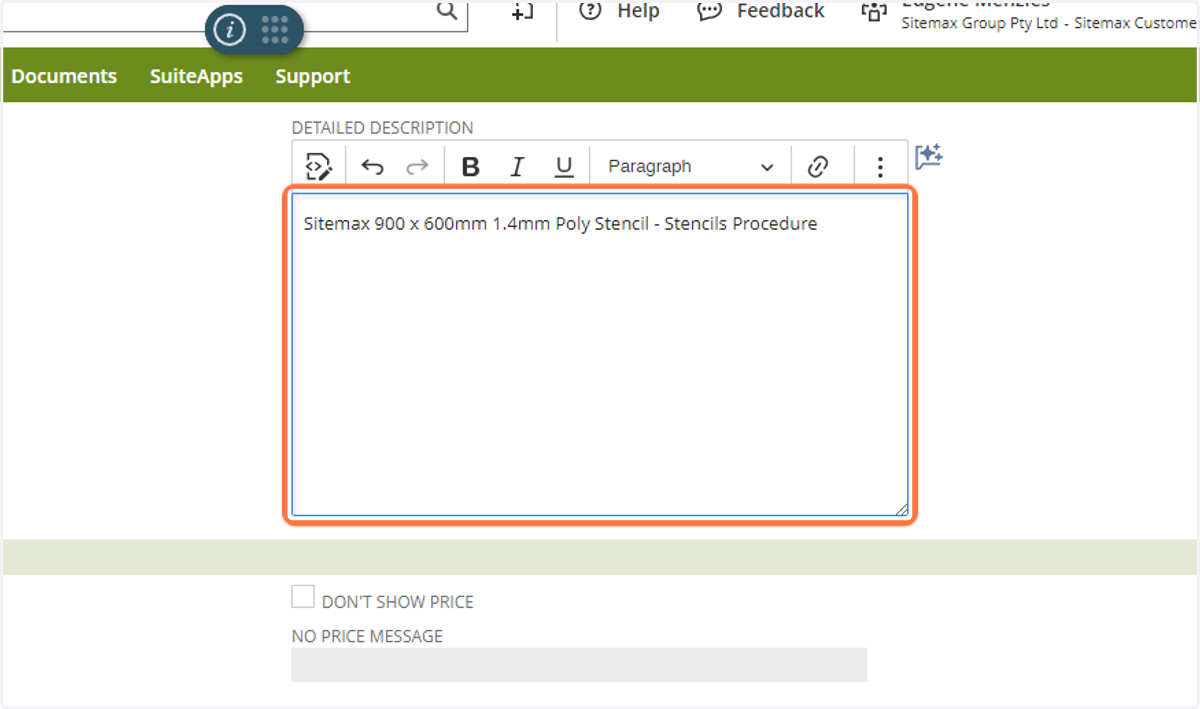The height and width of the screenshot is (709, 1200).
Task: Insert a link with the chain icon
Action: (818, 167)
